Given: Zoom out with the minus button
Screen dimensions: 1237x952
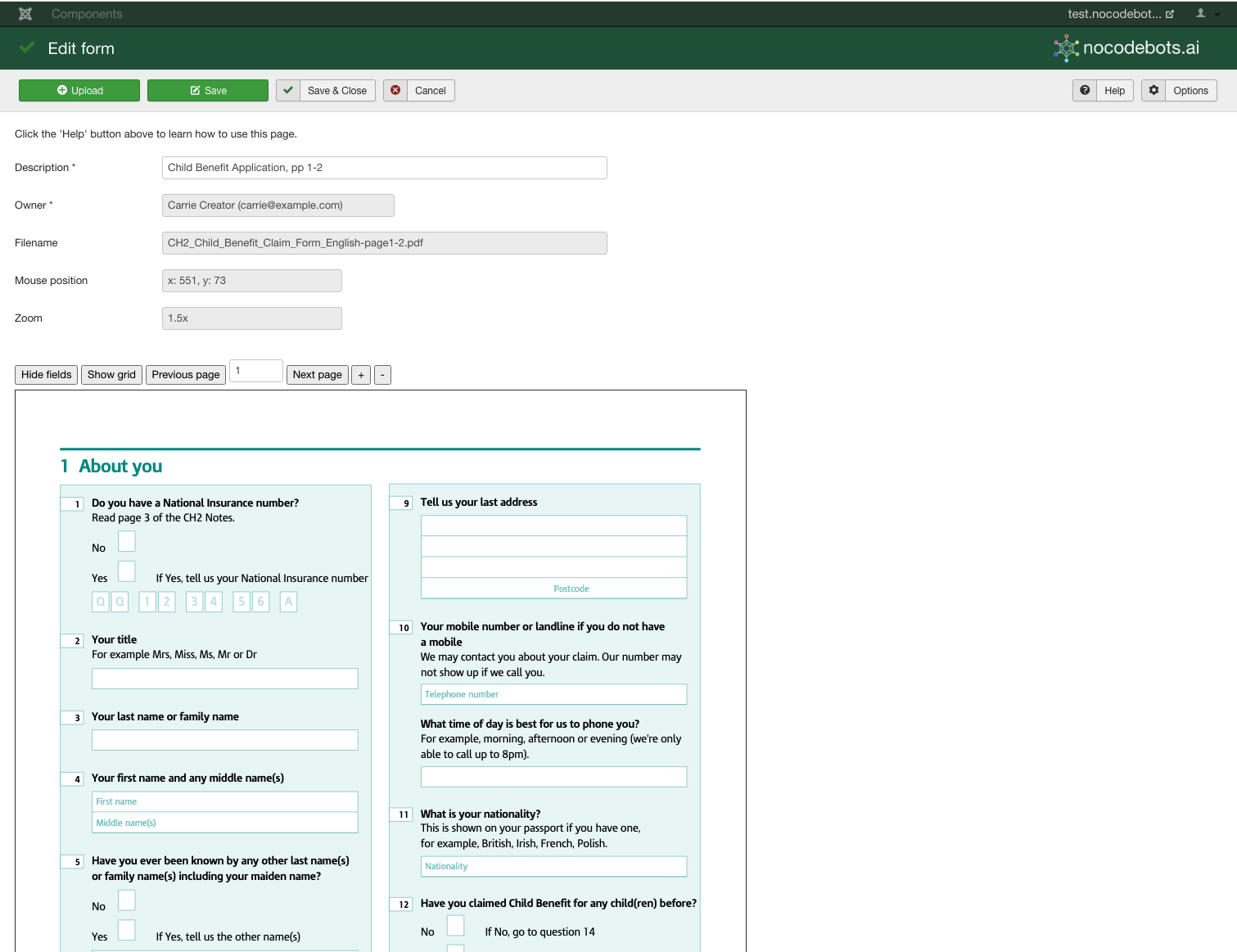Looking at the screenshot, I should coord(382,375).
